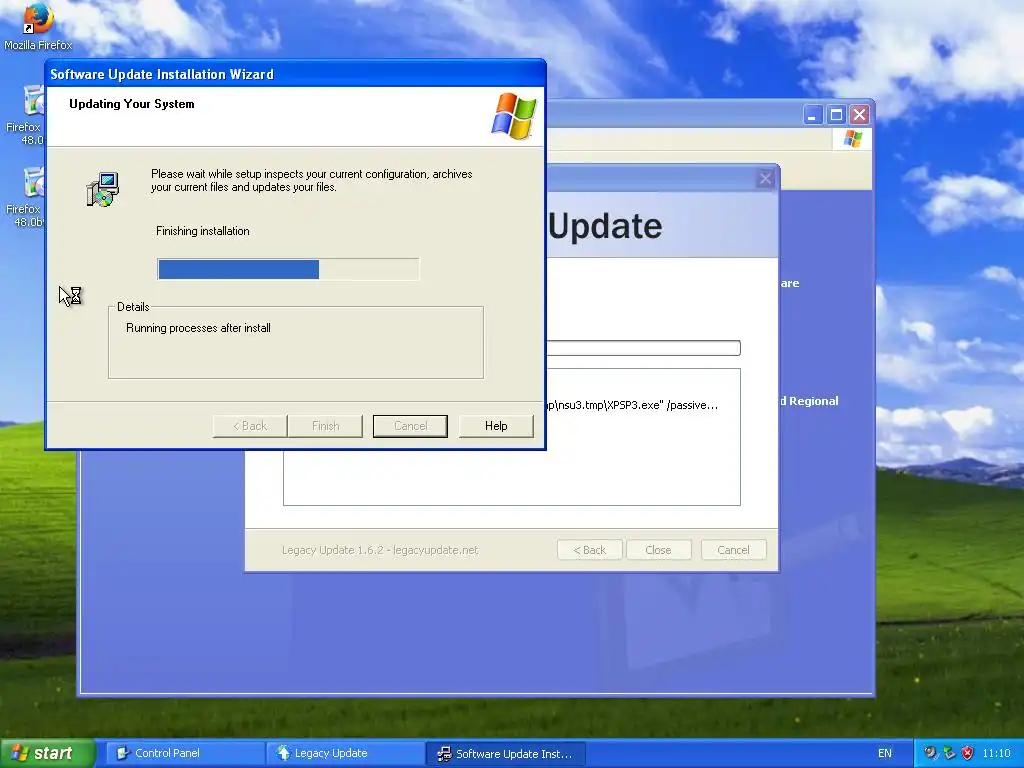Click Back in the Legacy Update dialog
Image resolution: width=1024 pixels, height=768 pixels.
[x=590, y=550]
